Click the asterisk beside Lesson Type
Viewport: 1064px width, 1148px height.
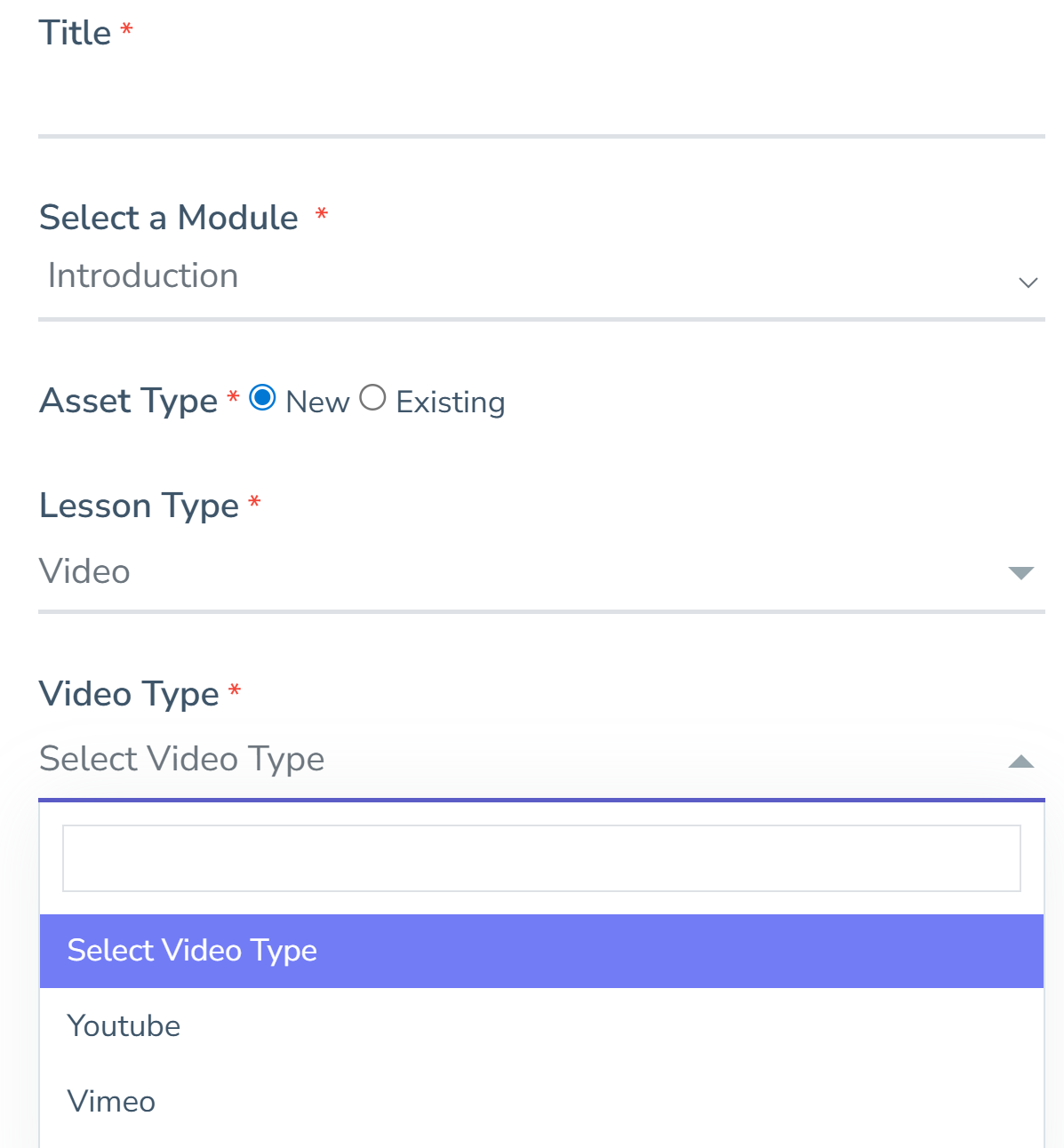pos(254,502)
